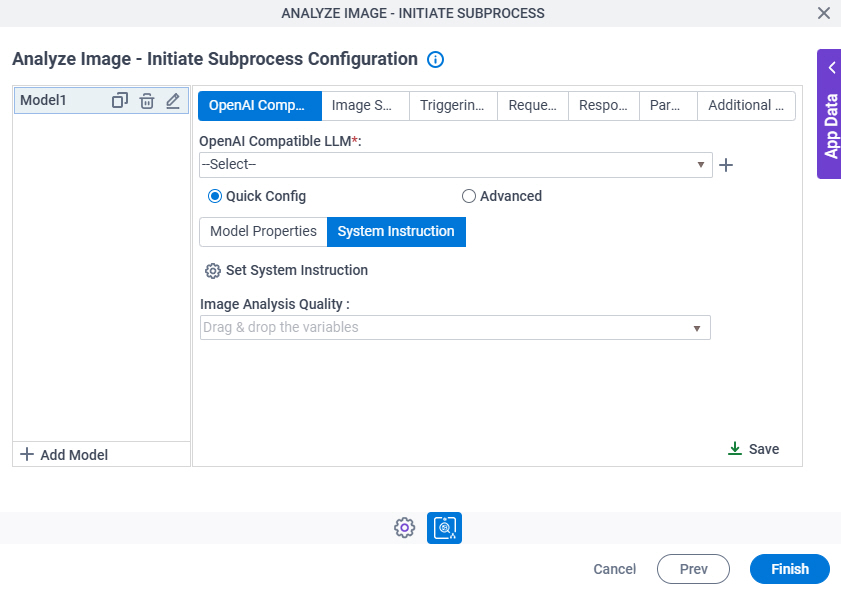This screenshot has height=593, width=841.
Task: Delete Model1 with the trash icon
Action: (147, 100)
